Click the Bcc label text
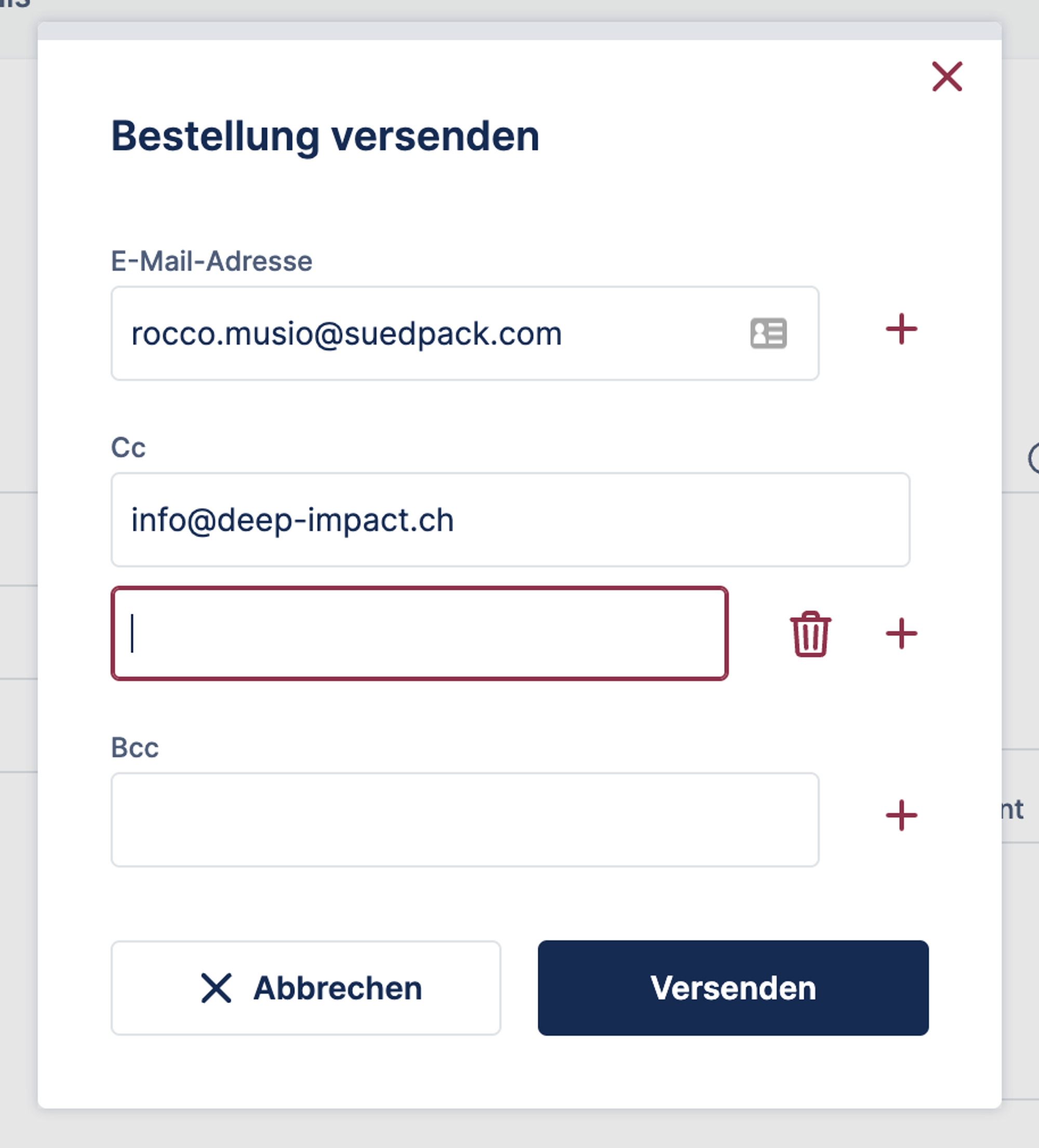 (135, 747)
